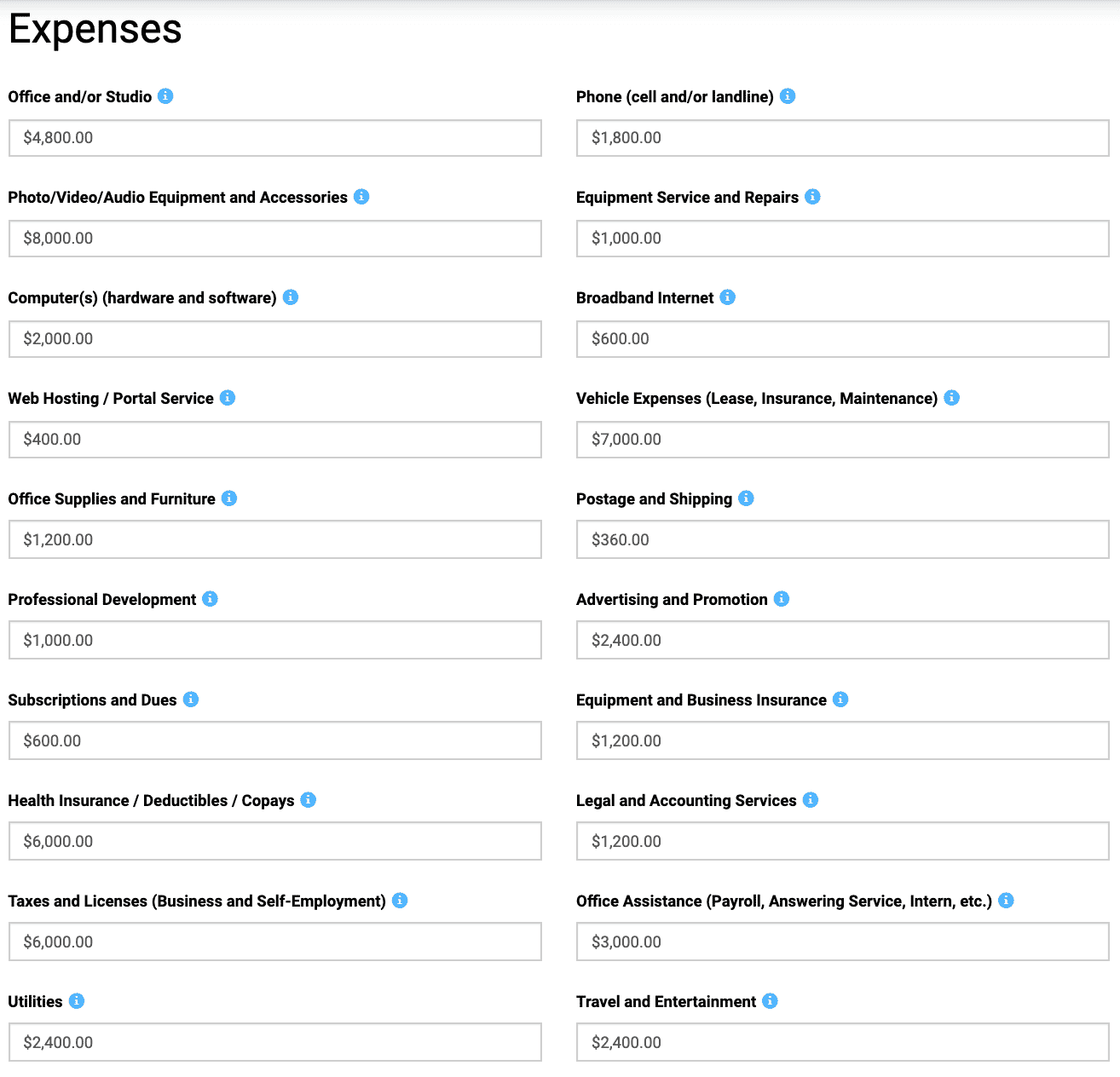Click info icon beside Utilities label
The width and height of the screenshot is (1120, 1077).
click(77, 1001)
